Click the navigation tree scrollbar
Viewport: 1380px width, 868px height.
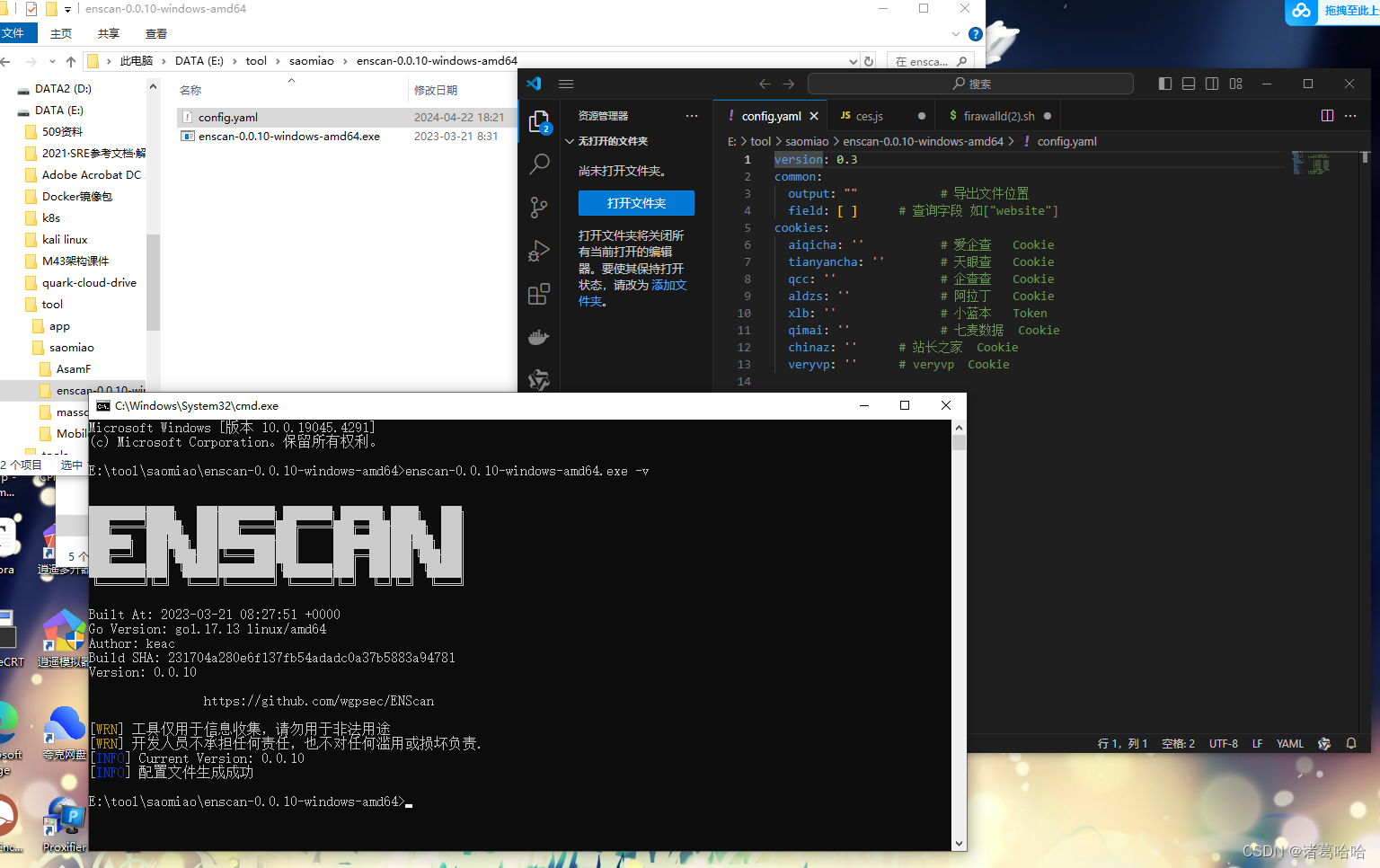click(x=153, y=283)
